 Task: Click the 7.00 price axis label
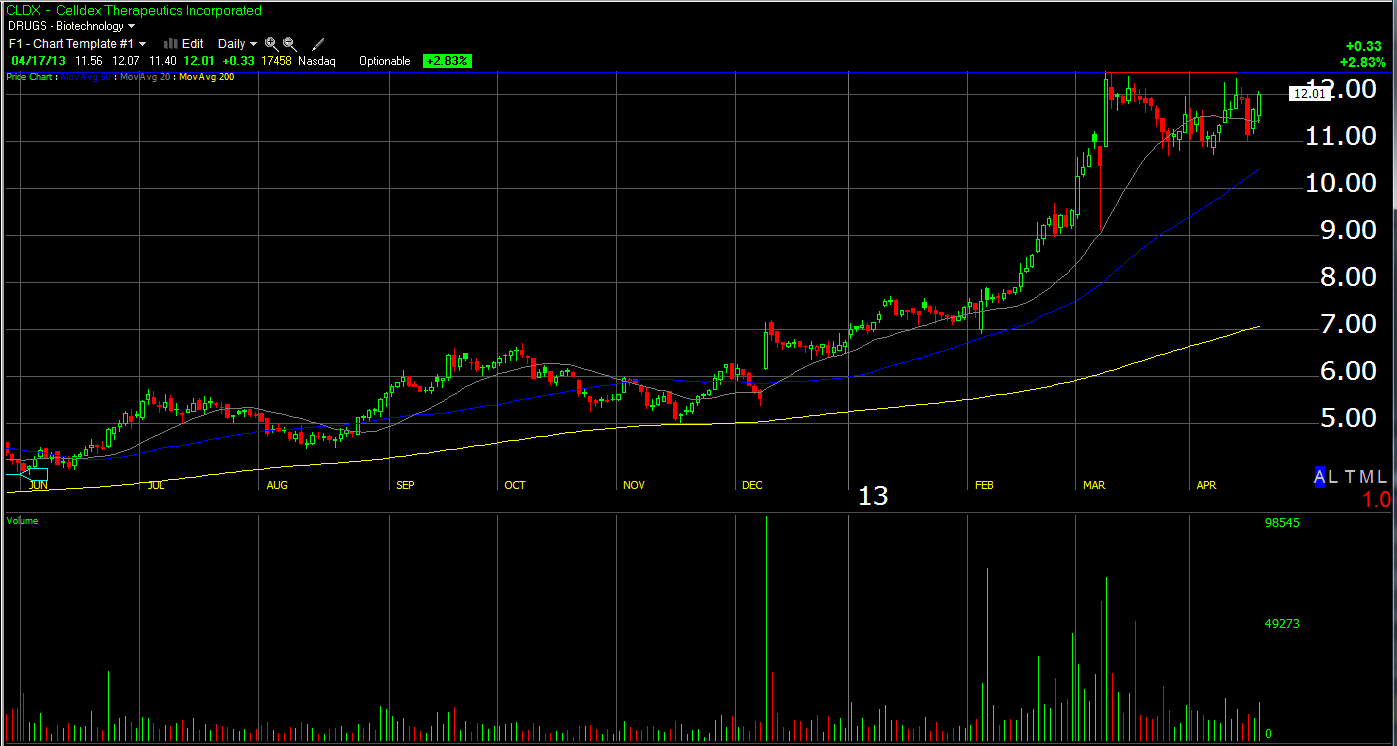pos(1349,324)
